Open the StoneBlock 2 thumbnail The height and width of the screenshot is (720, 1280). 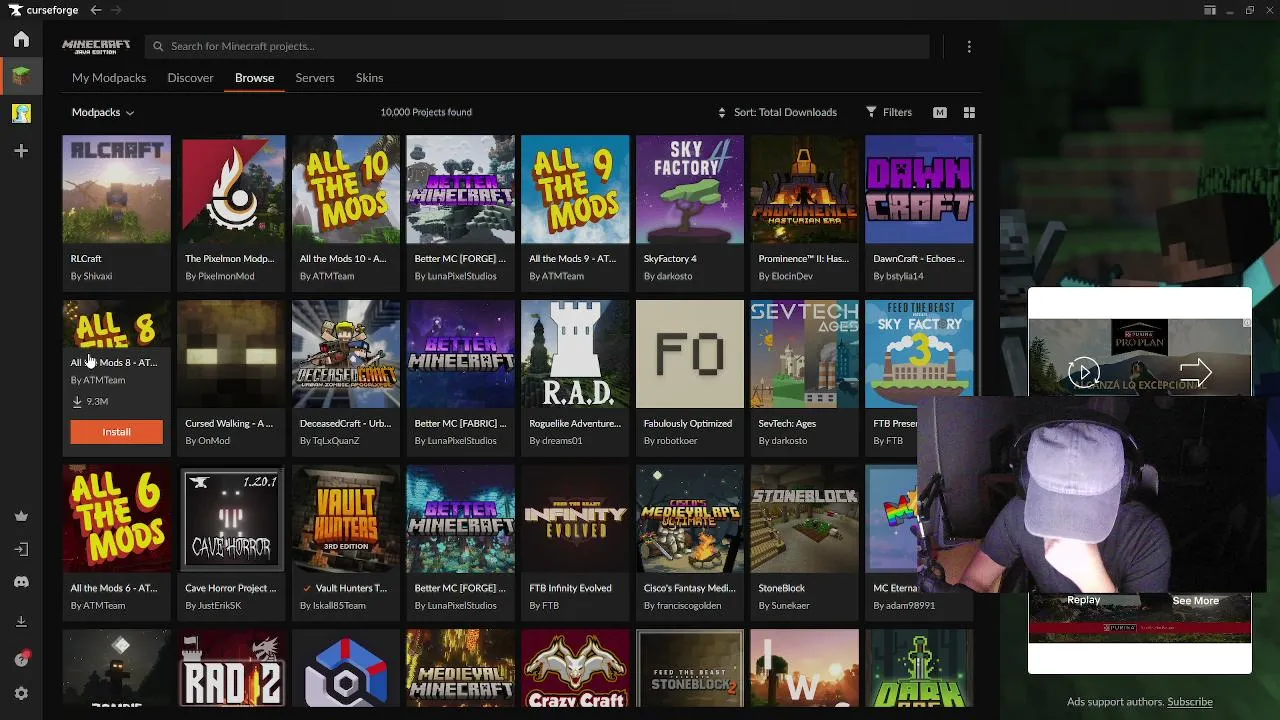pyautogui.click(x=690, y=668)
